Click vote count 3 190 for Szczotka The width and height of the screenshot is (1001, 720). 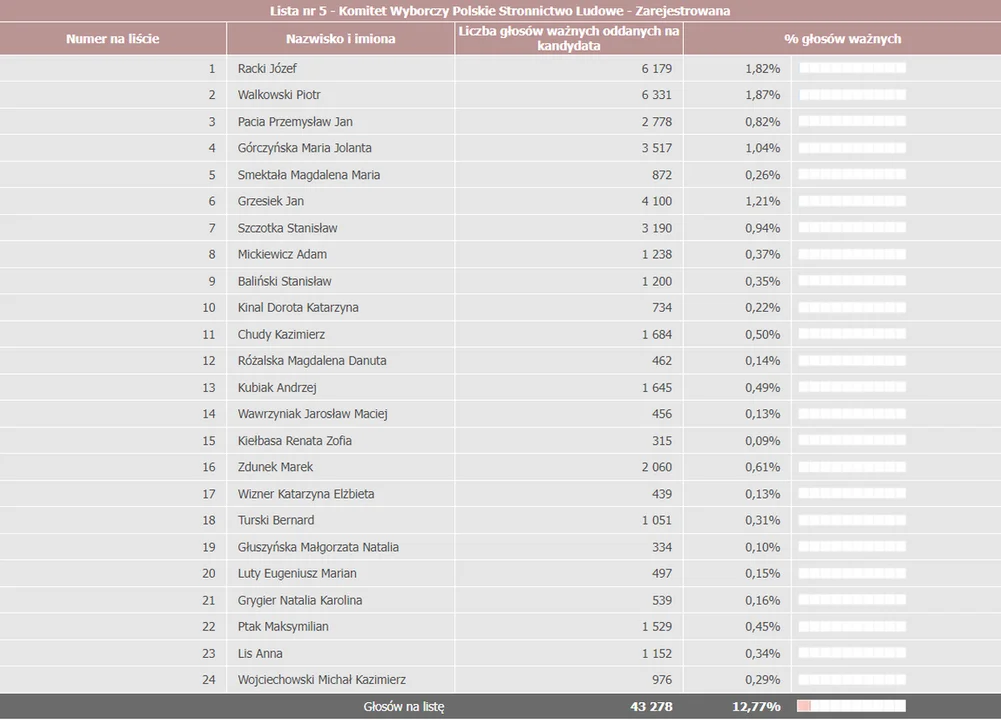(x=657, y=228)
